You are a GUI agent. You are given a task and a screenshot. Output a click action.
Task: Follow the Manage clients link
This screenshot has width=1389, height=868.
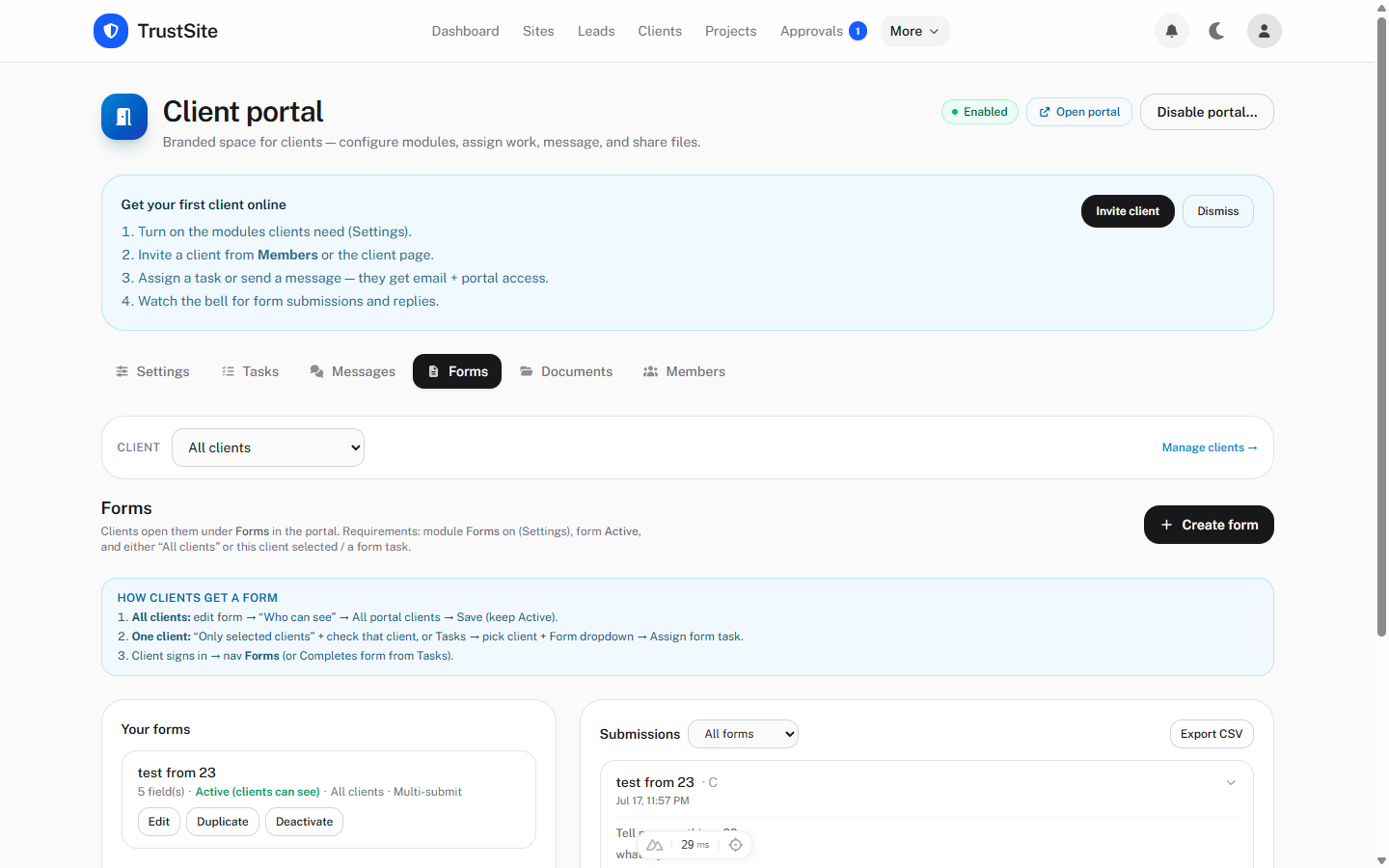coord(1210,448)
